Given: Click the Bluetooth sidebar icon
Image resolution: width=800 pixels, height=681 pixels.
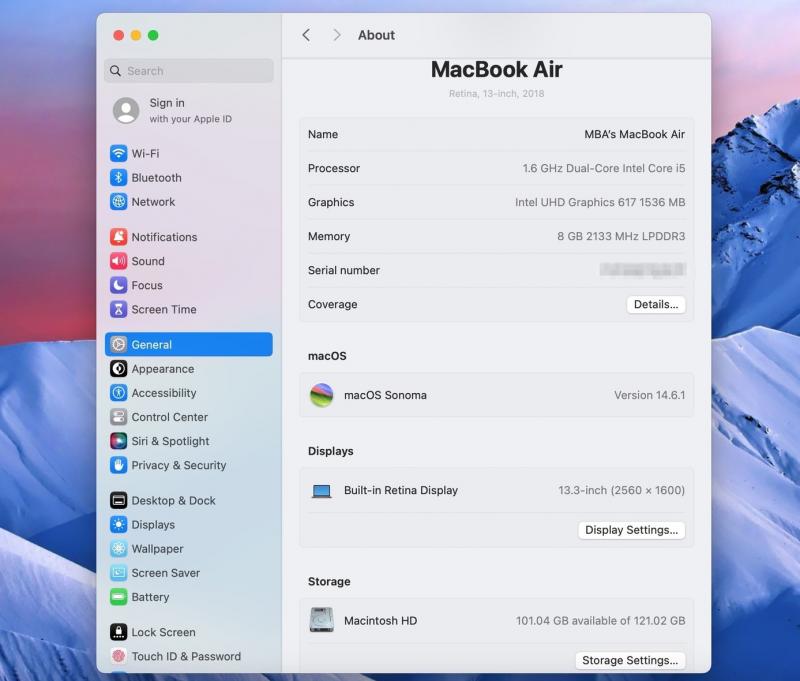Looking at the screenshot, I should click(118, 178).
